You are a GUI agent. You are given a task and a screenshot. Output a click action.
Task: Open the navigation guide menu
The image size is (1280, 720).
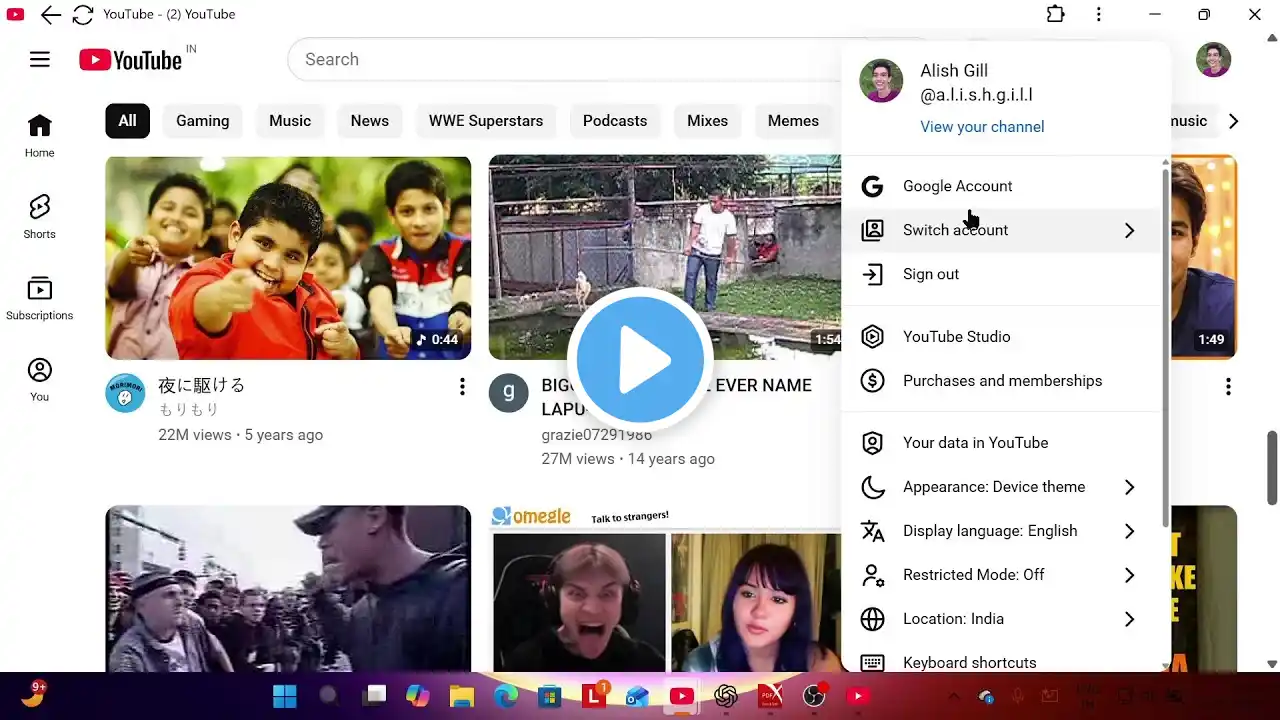tap(39, 59)
